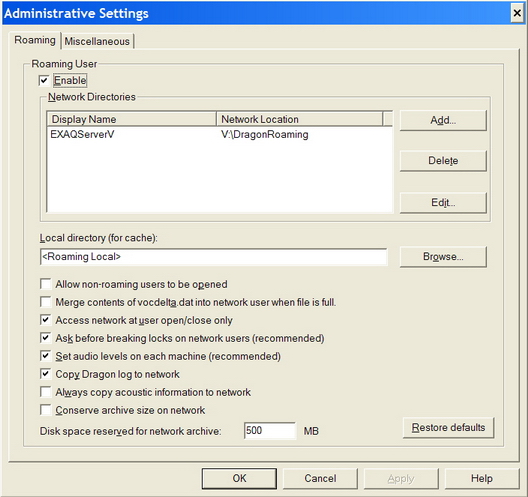The width and height of the screenshot is (528, 497).
Task: Uncheck Ask before breaking locks option
Action: click(45, 338)
